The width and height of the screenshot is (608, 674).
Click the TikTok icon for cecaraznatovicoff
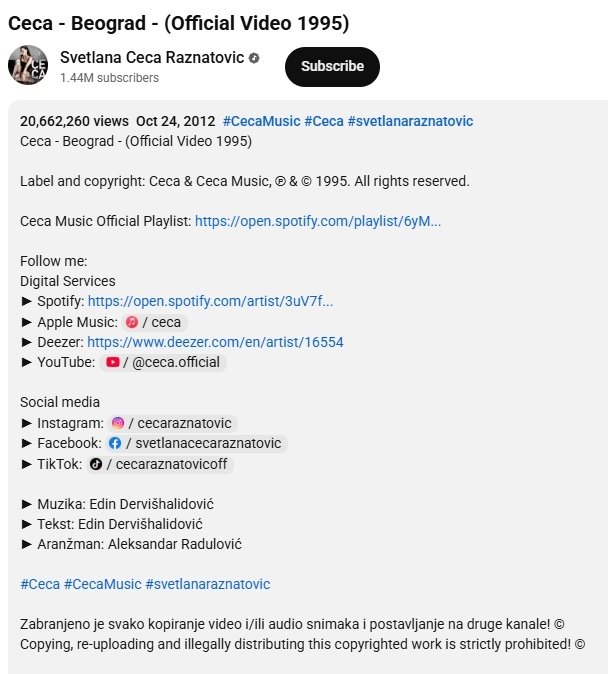95,464
